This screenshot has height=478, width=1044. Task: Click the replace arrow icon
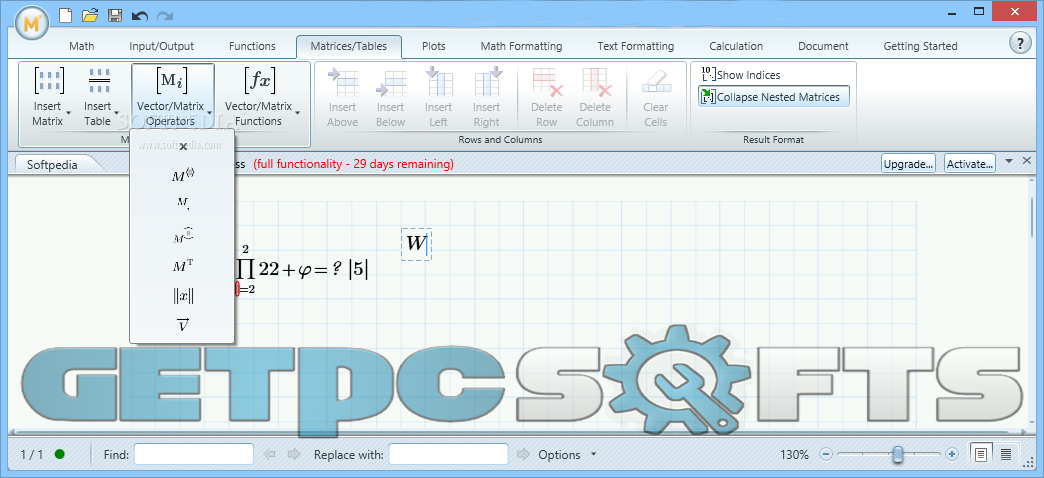pos(524,454)
